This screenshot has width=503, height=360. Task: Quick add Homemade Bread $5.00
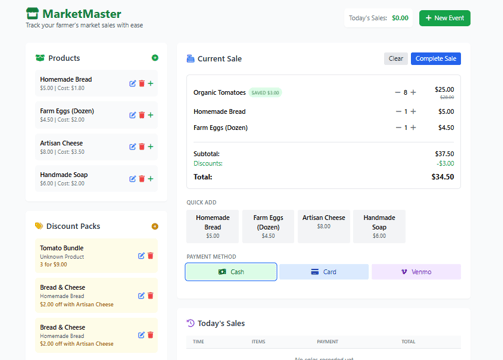213,226
